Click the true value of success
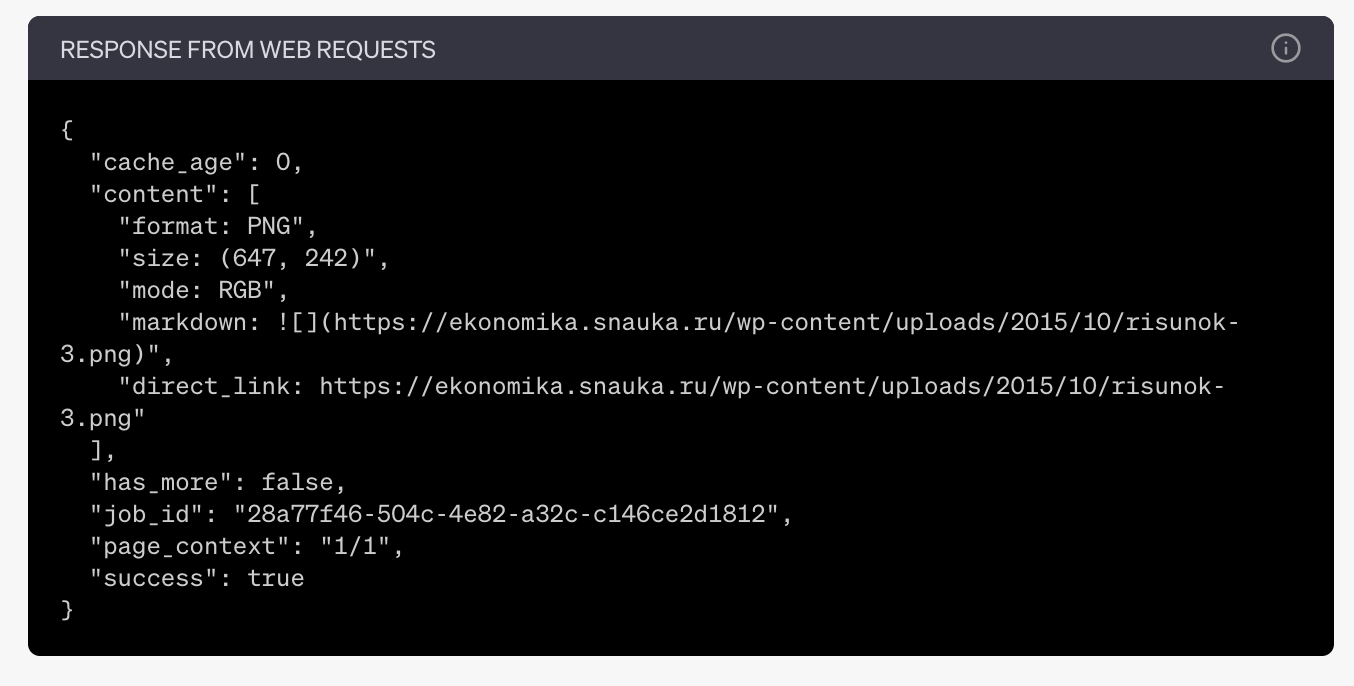Screen dimensions: 1354x686 point(276,578)
